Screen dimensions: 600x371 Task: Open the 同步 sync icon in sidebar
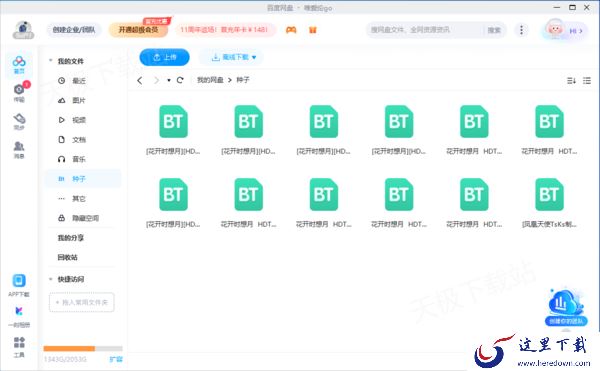[x=19, y=121]
